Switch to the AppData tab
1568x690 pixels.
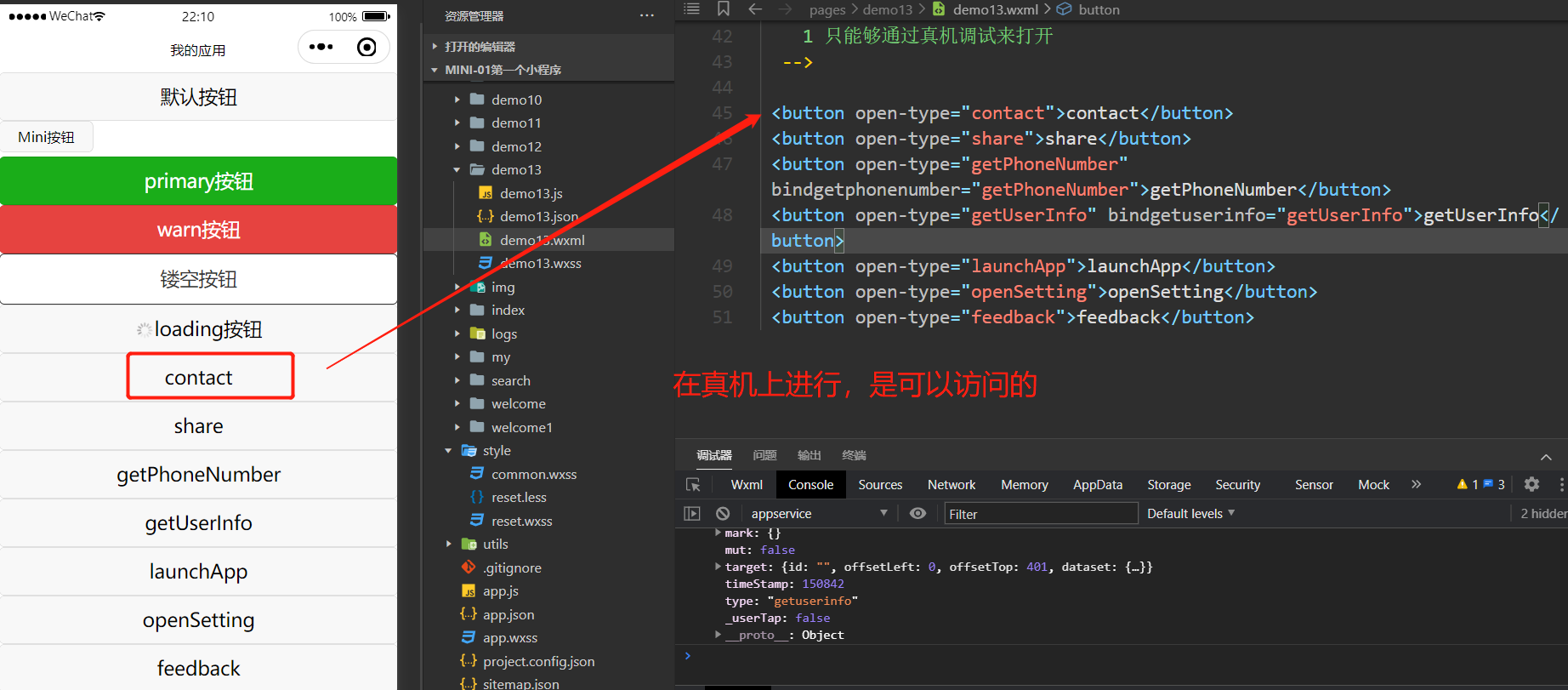[x=1098, y=484]
